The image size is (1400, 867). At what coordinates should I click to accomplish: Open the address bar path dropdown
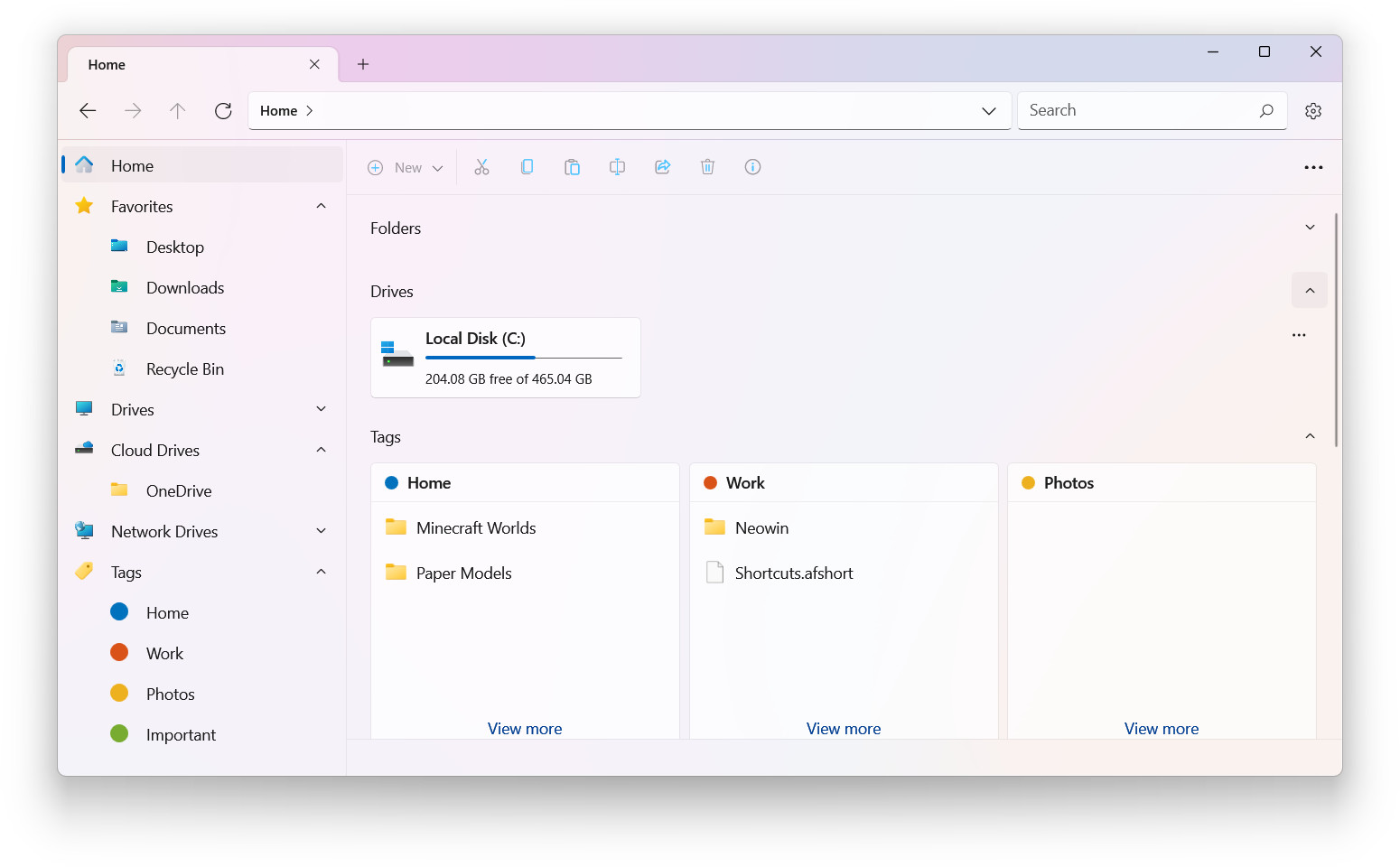tap(989, 110)
